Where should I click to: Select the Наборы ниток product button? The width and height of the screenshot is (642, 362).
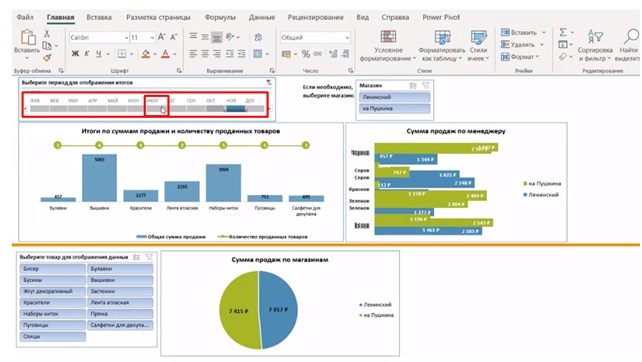52,314
